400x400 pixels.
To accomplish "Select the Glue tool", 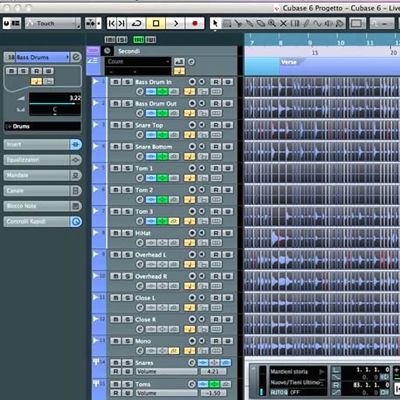I will coord(249,24).
